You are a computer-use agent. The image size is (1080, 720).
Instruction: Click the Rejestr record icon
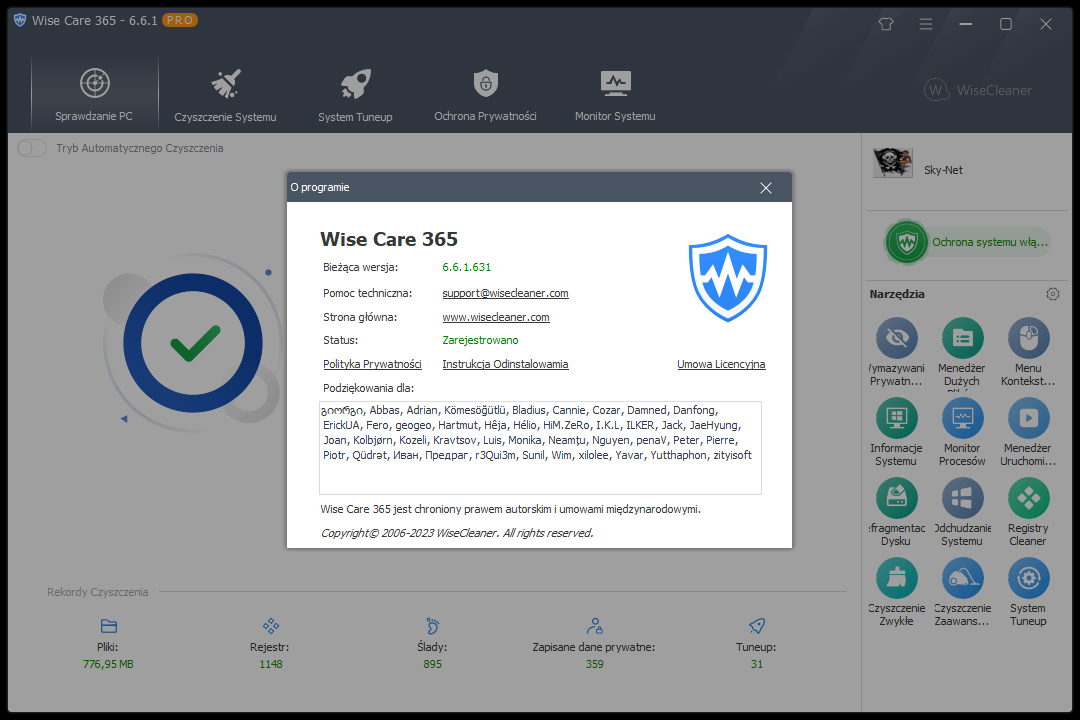(271, 626)
